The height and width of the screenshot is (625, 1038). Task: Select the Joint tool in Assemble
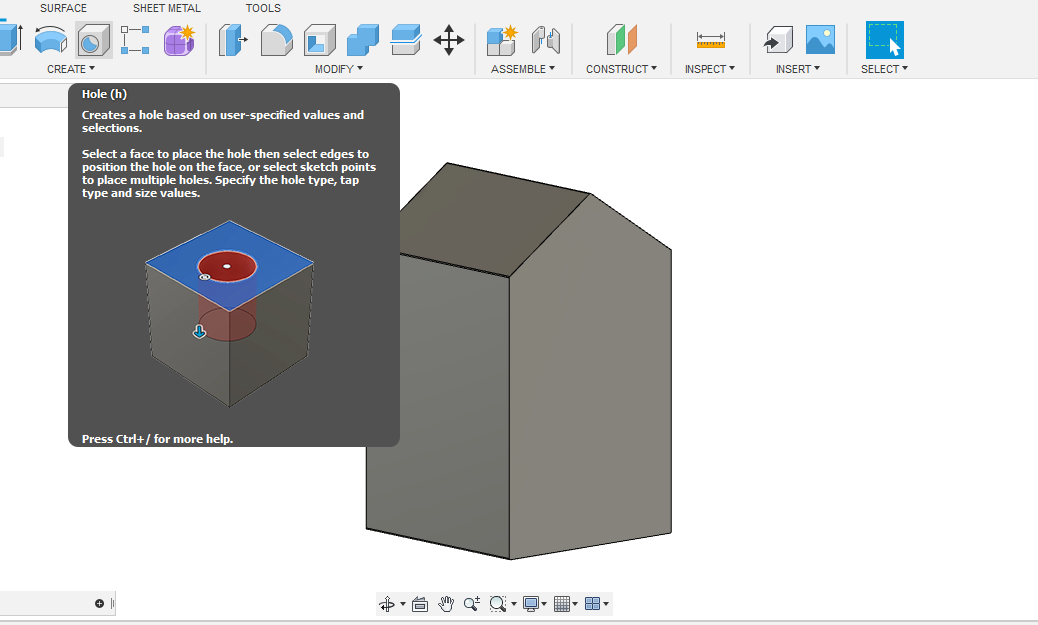click(545, 40)
